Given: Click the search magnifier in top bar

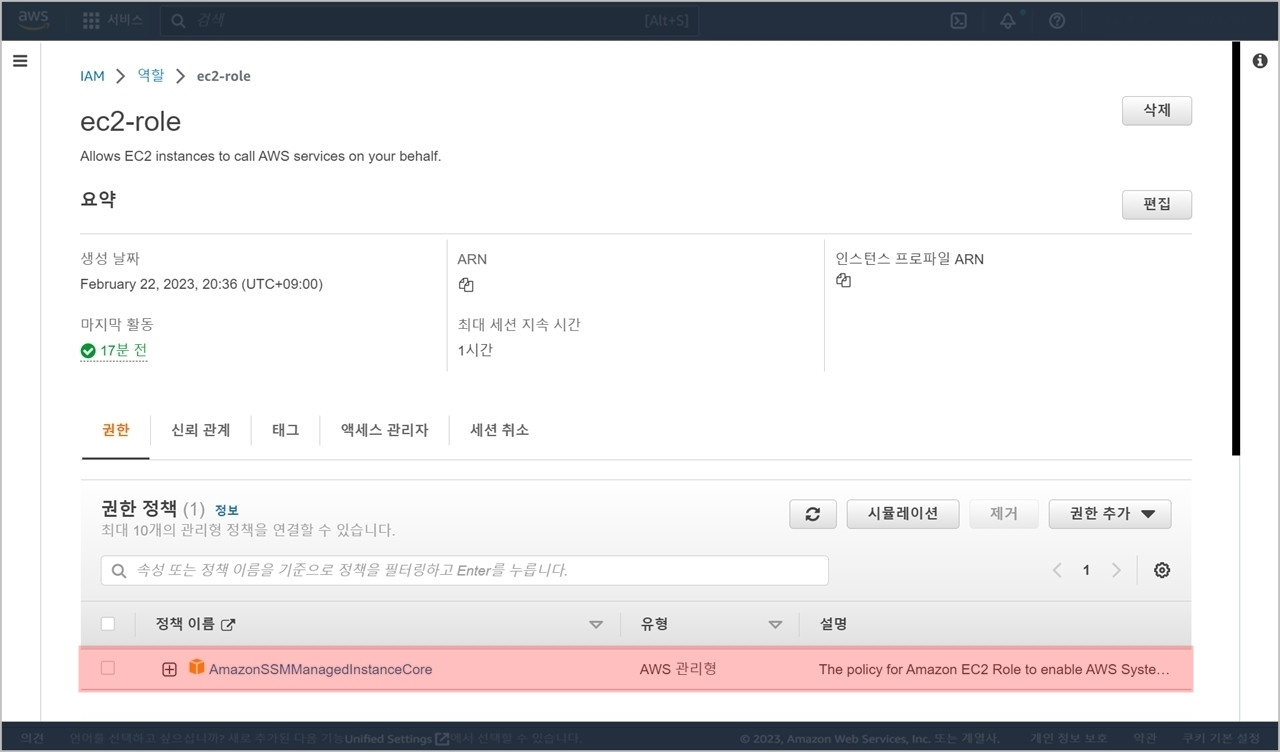Looking at the screenshot, I should click(x=178, y=21).
